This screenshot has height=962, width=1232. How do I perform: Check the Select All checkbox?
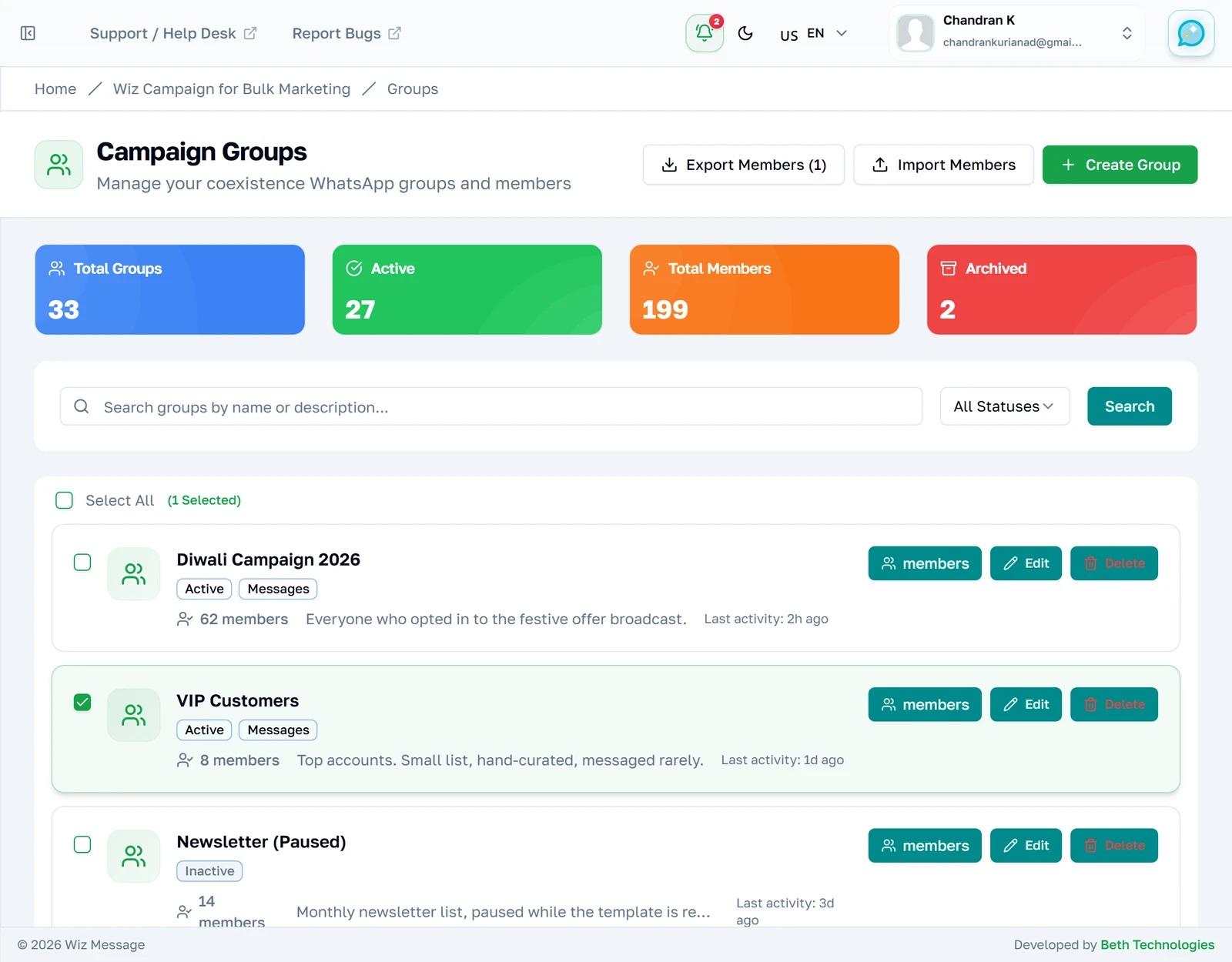click(65, 500)
